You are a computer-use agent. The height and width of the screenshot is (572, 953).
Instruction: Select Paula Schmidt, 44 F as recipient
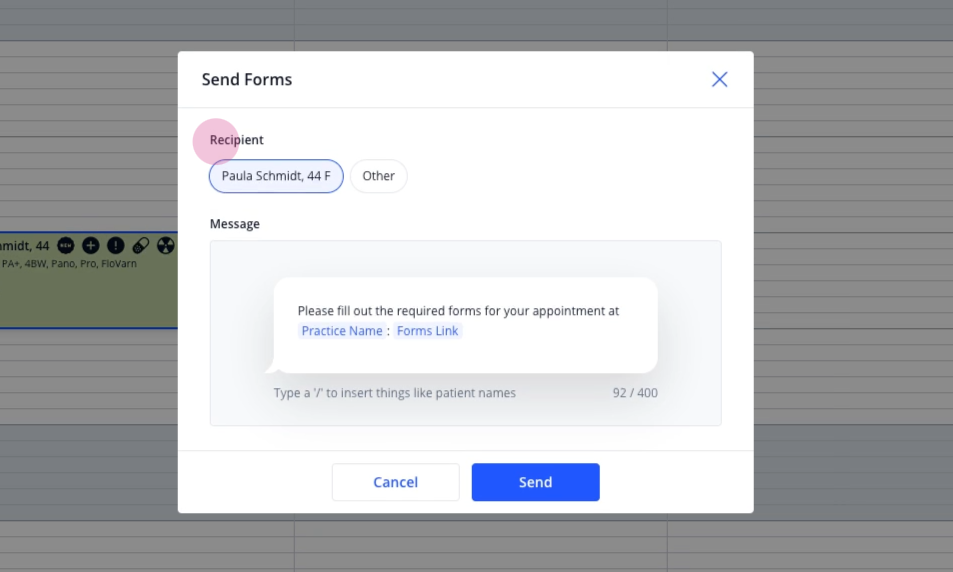coord(276,176)
